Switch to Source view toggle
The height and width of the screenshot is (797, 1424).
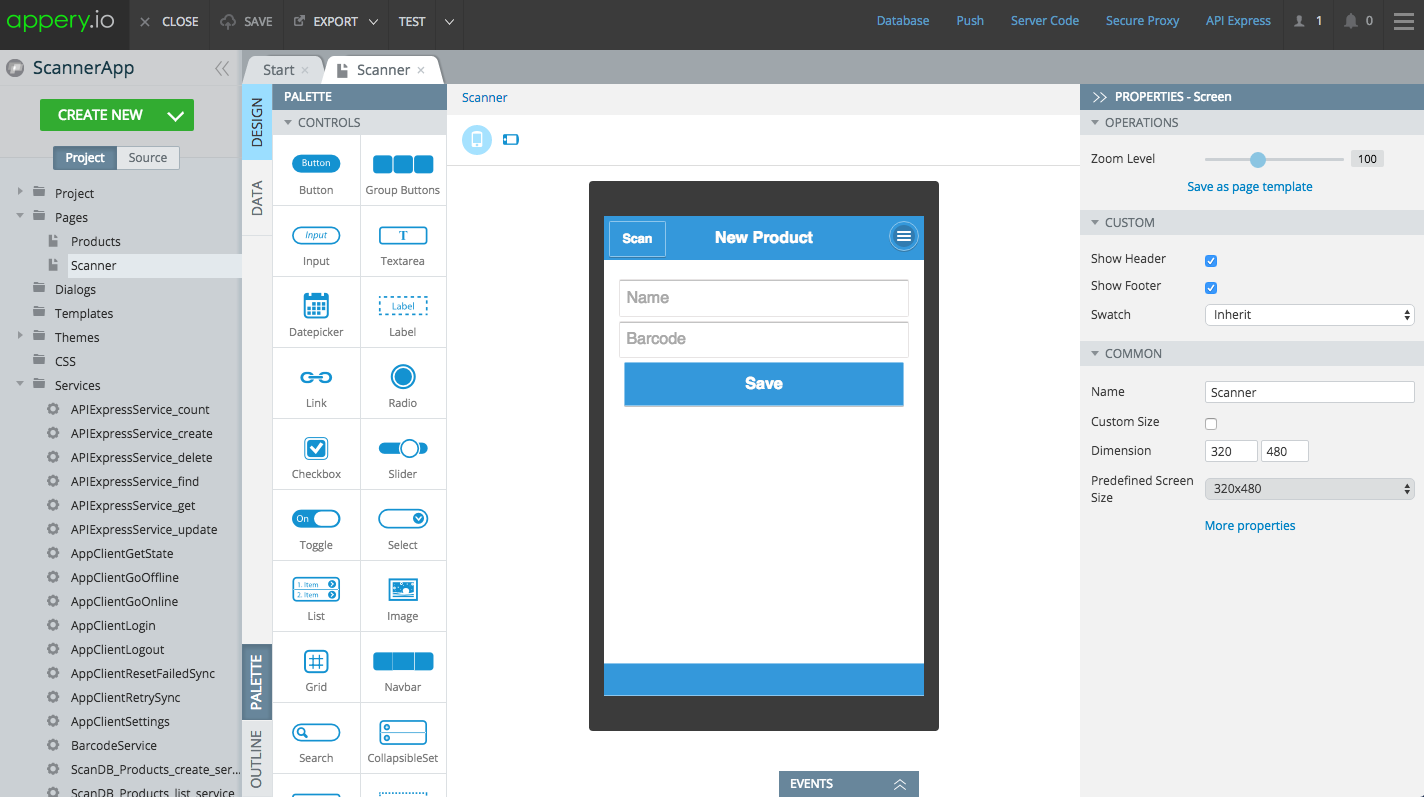click(x=148, y=158)
